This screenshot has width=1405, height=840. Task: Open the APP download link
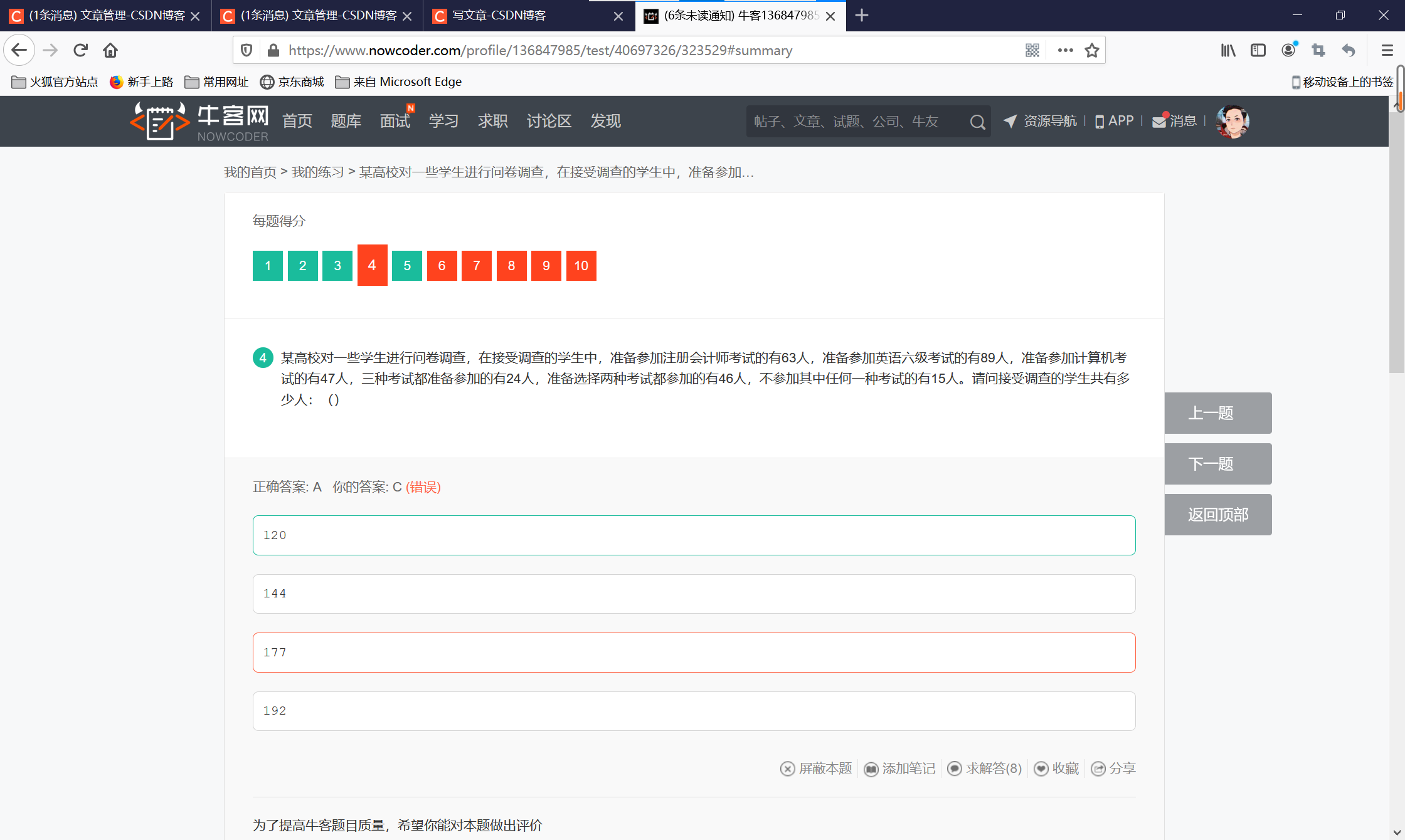1114,121
